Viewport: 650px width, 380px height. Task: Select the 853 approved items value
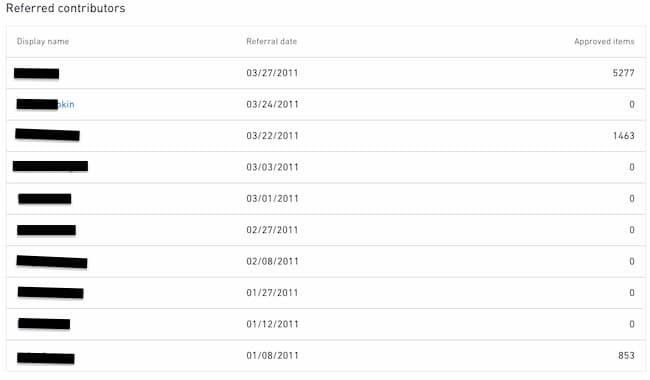click(626, 356)
